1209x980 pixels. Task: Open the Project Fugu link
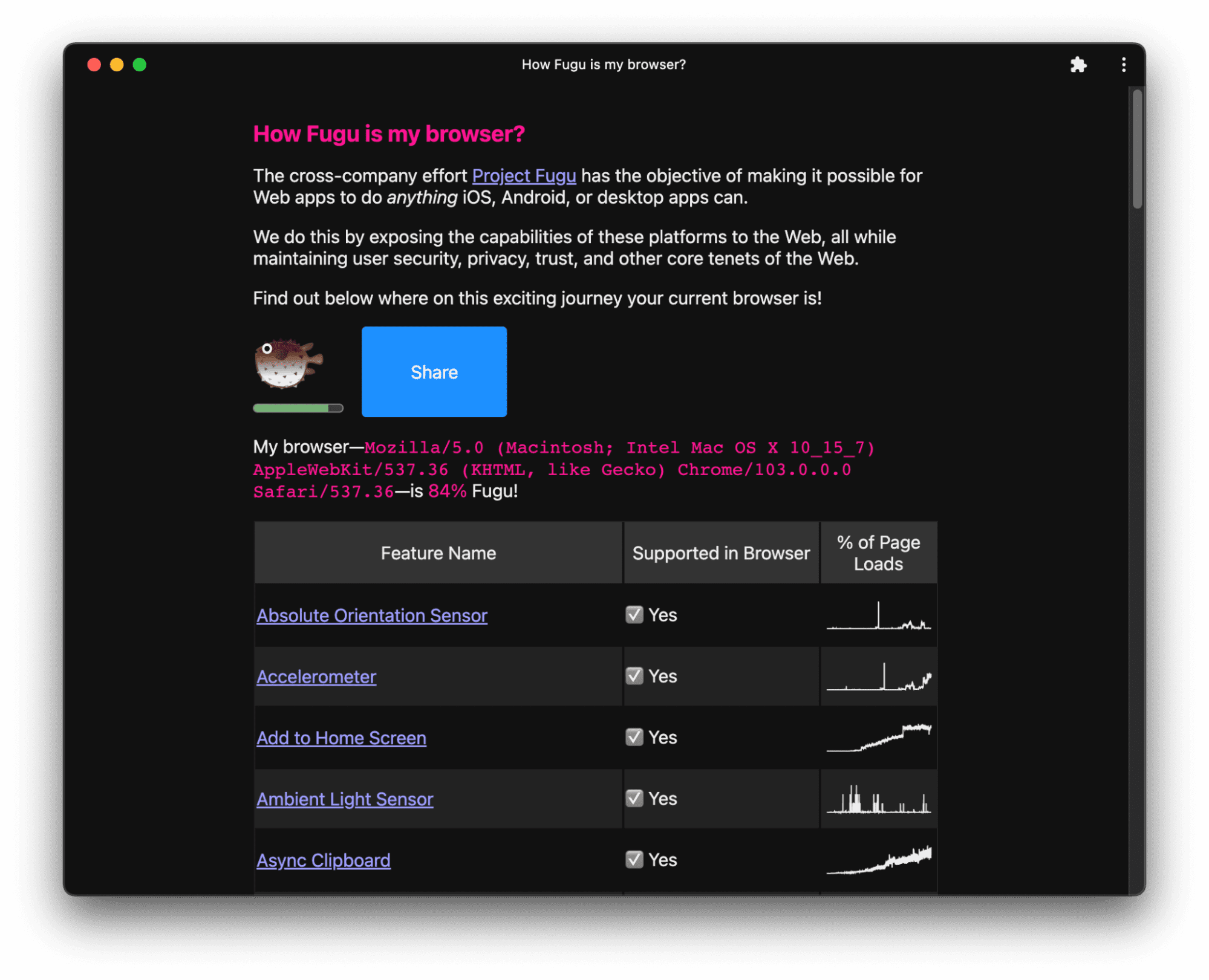(524, 174)
